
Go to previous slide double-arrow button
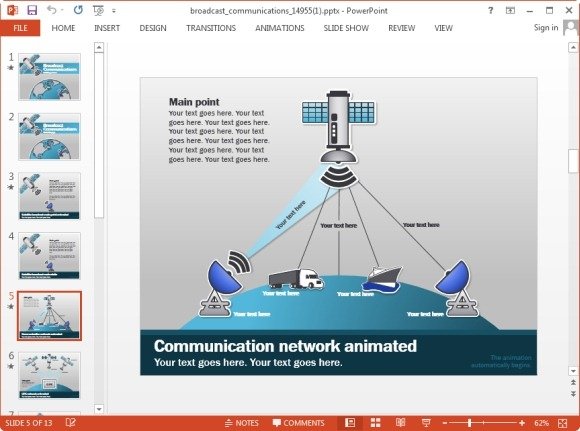click(x=573, y=383)
